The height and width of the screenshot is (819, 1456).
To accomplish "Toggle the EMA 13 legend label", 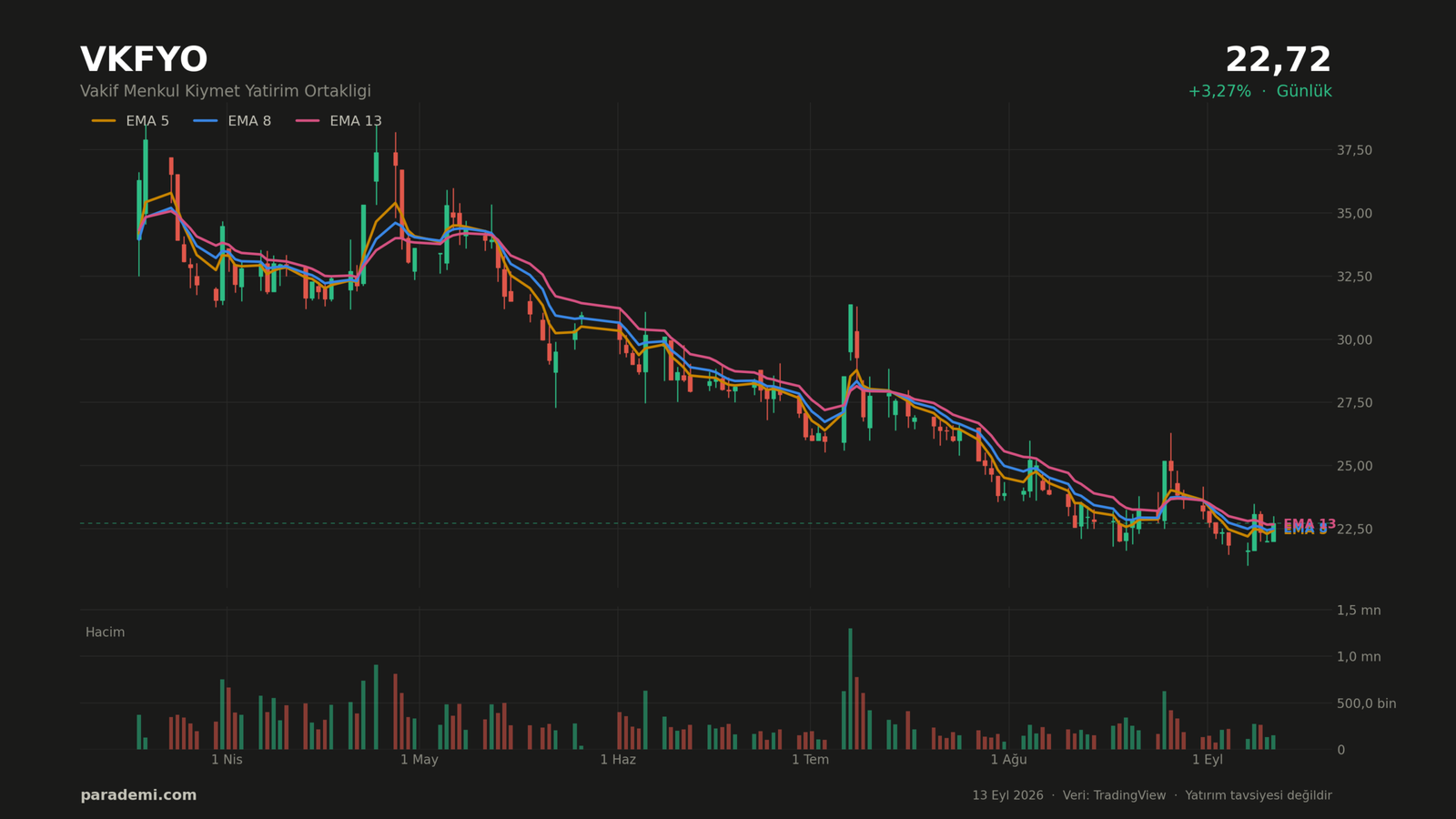I will tap(356, 121).
